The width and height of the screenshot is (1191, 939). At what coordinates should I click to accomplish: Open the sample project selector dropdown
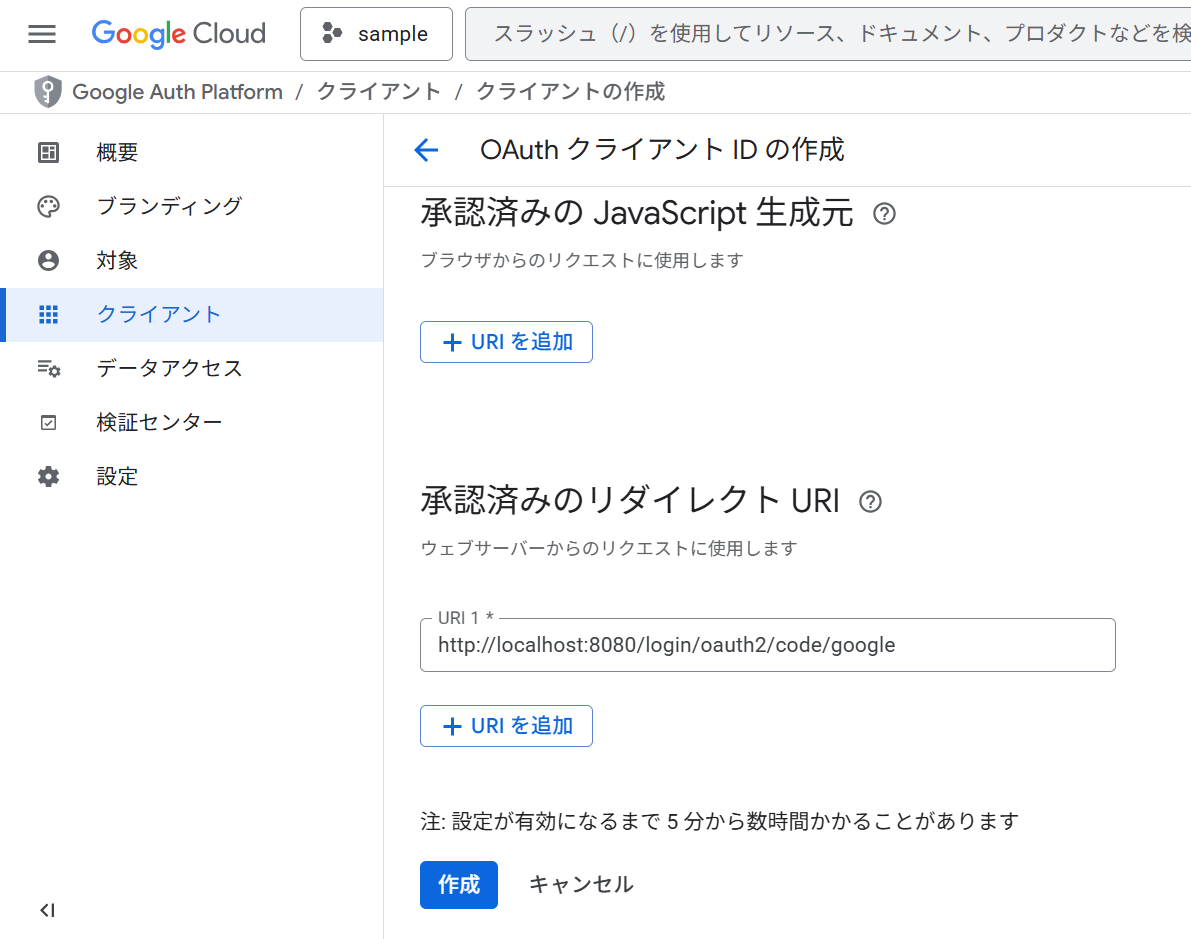point(376,33)
